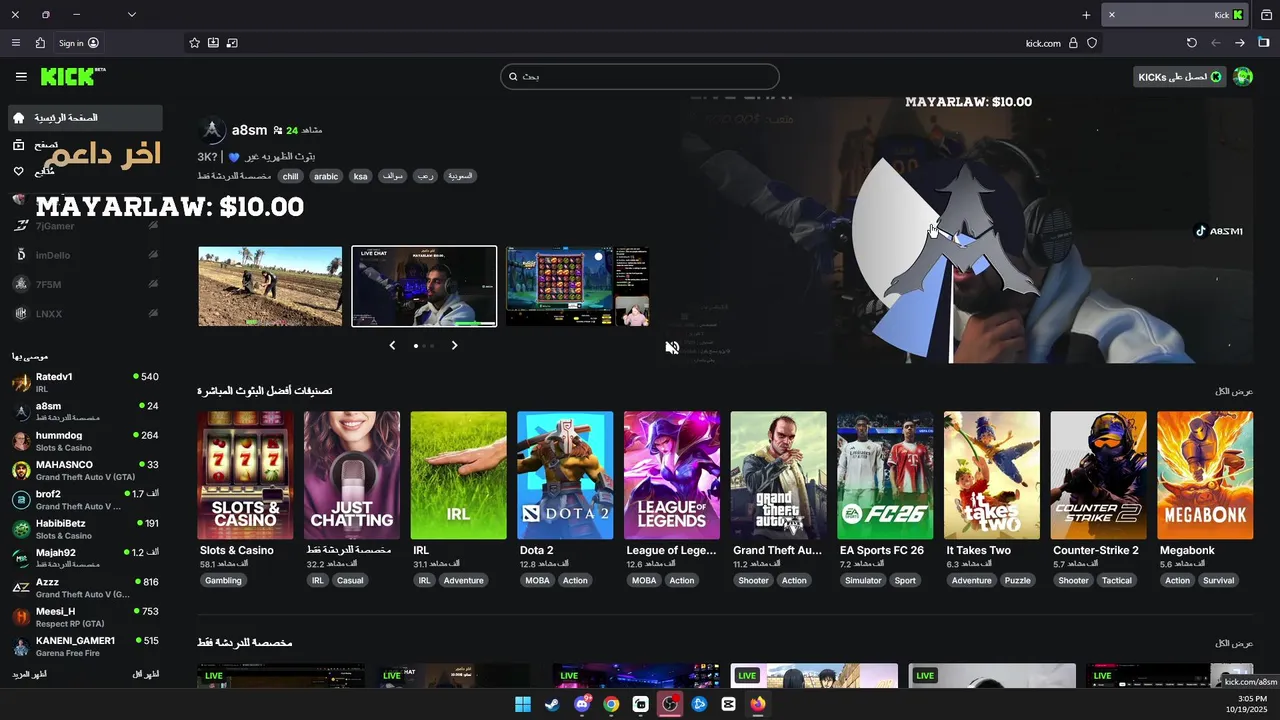Reload the page using refresh icon

tap(1191, 43)
